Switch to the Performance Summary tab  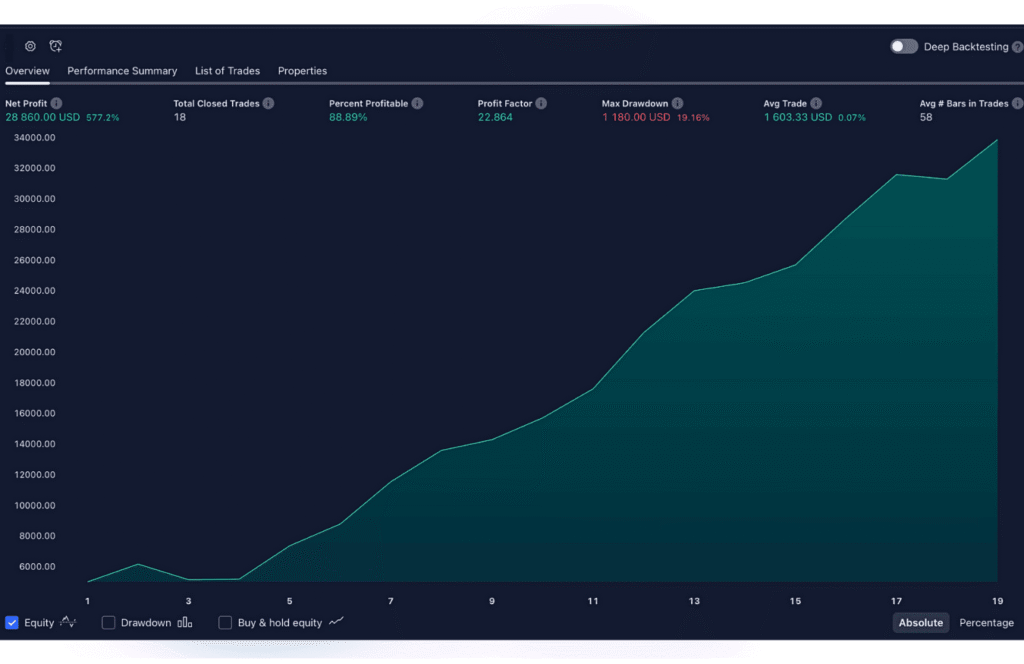click(122, 71)
